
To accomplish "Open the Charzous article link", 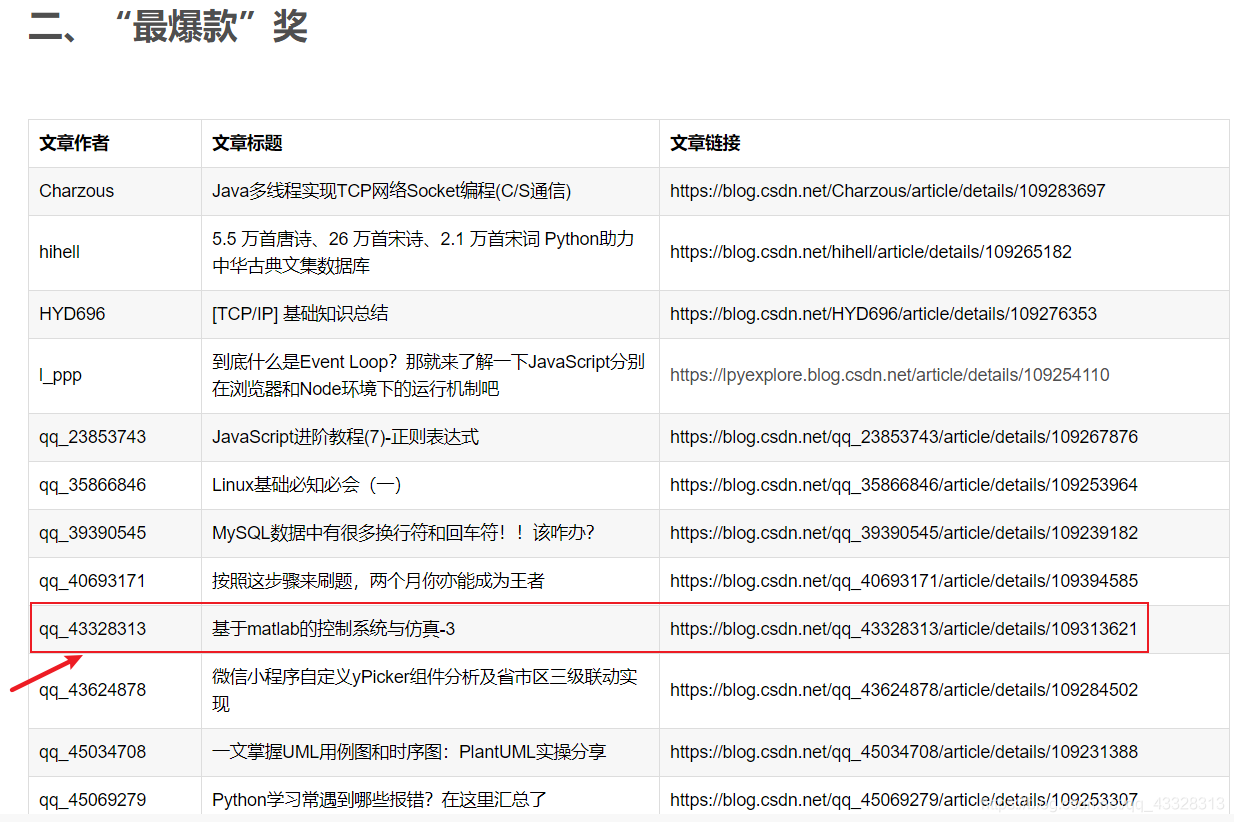I will 888,191.
